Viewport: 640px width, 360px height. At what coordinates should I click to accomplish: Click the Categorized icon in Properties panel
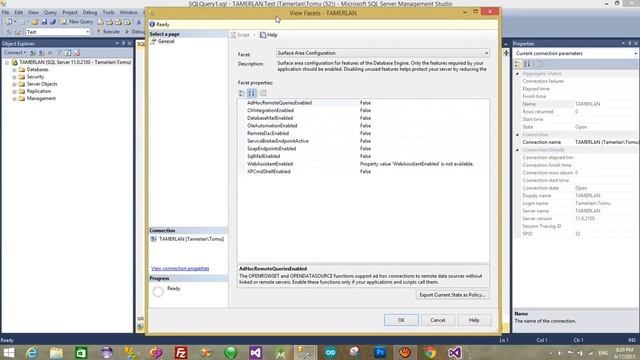(x=518, y=64)
